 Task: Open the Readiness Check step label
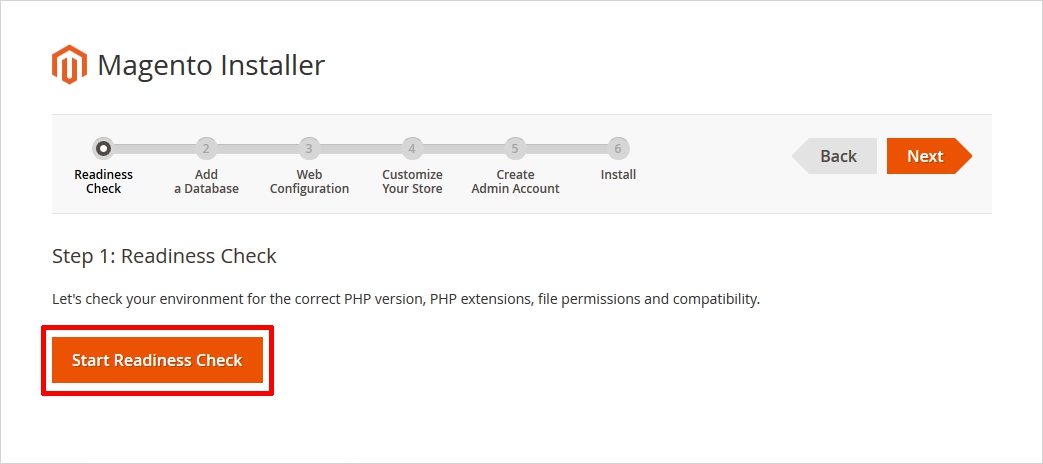pos(103,181)
